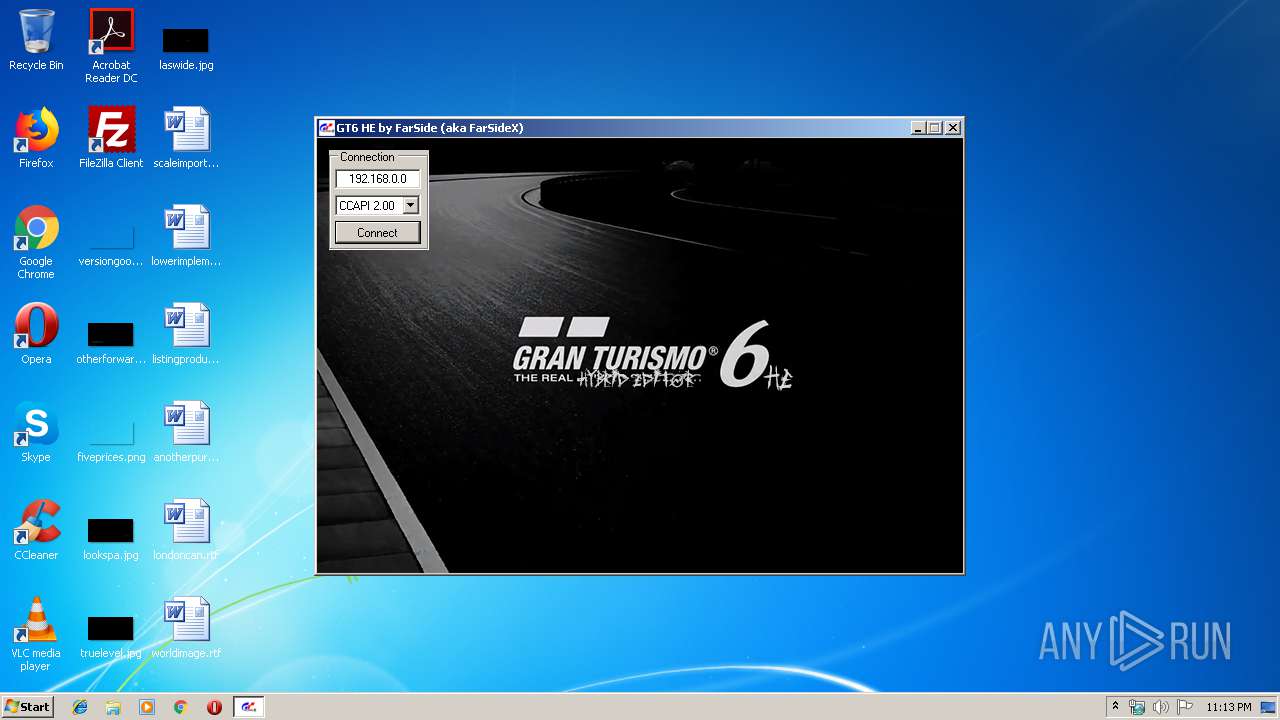Viewport: 1280px width, 720px height.
Task: Click the taskbar clock 11:13 PM
Action: tap(1228, 707)
